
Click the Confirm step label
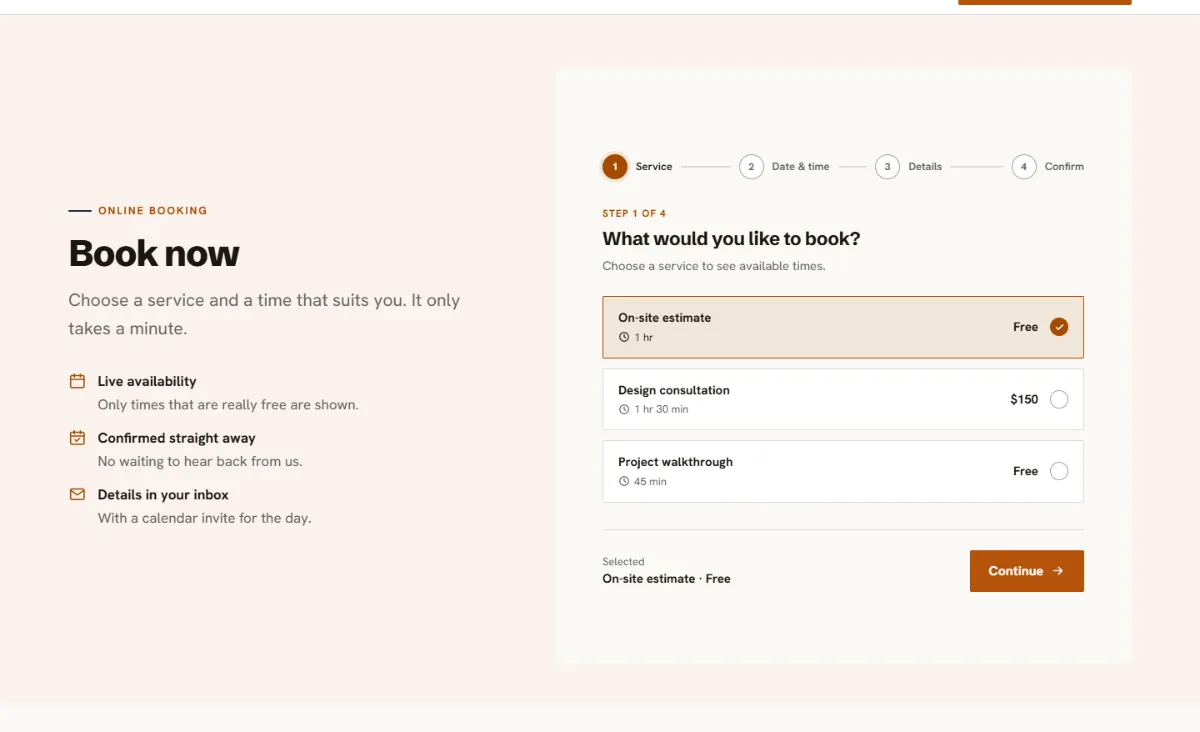[1064, 166]
